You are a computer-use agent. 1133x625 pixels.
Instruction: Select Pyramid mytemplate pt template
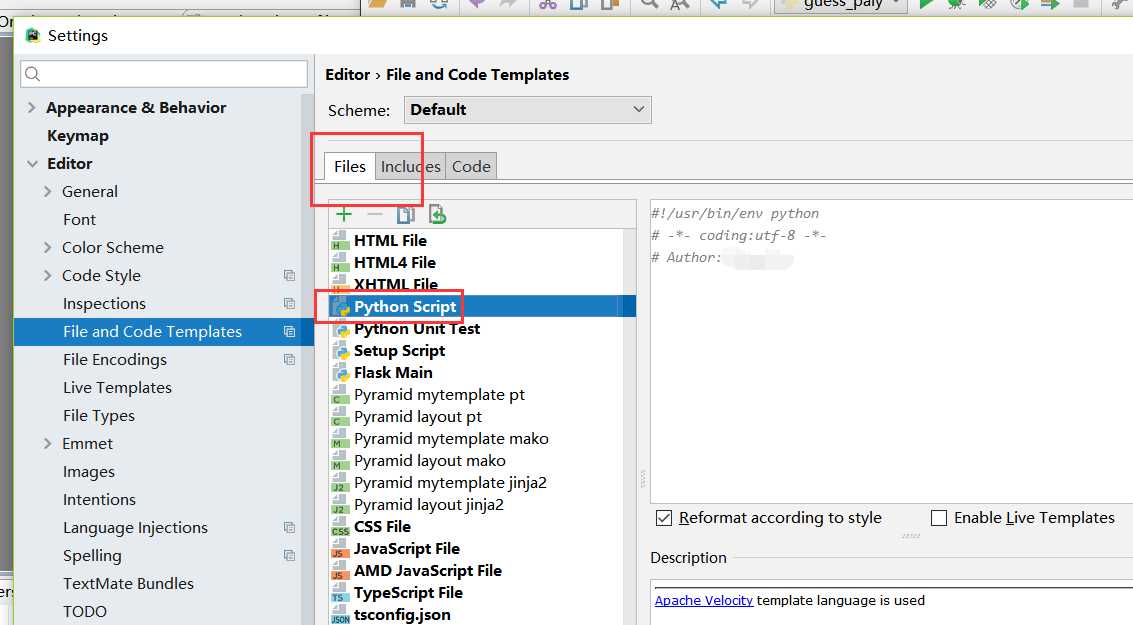tap(439, 395)
